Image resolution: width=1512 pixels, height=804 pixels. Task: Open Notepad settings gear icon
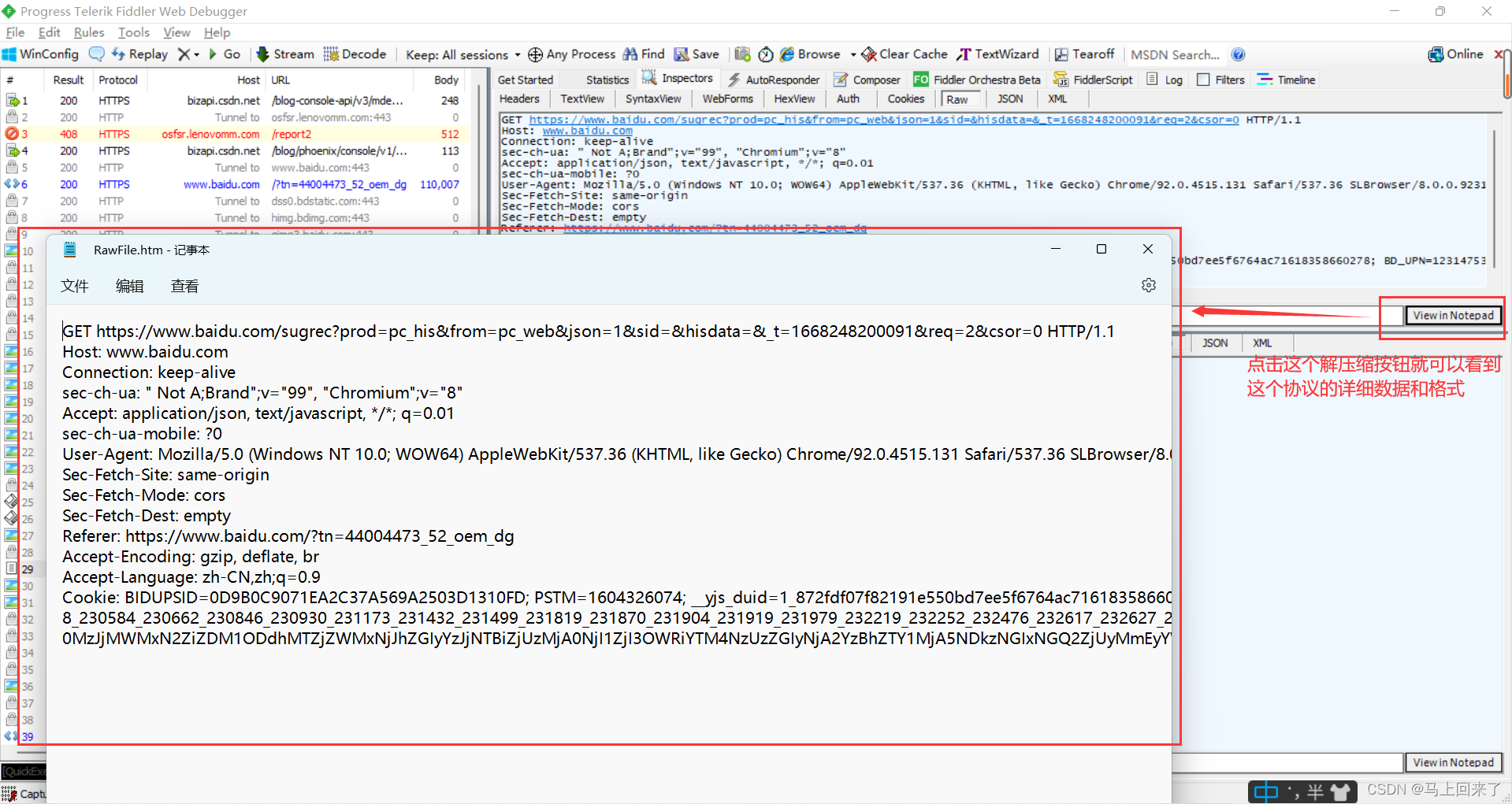tap(1149, 285)
